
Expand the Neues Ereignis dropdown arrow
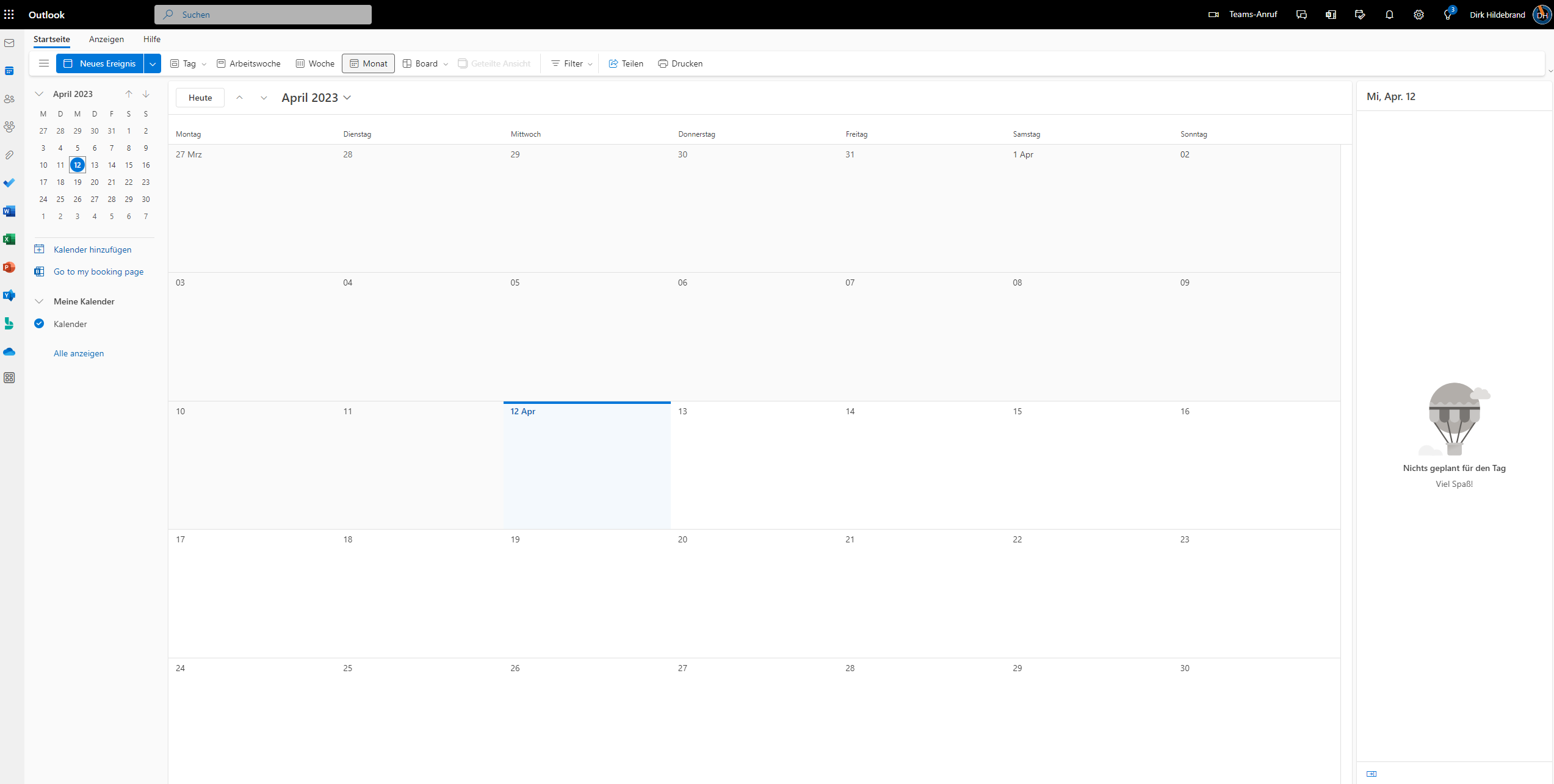coord(153,63)
